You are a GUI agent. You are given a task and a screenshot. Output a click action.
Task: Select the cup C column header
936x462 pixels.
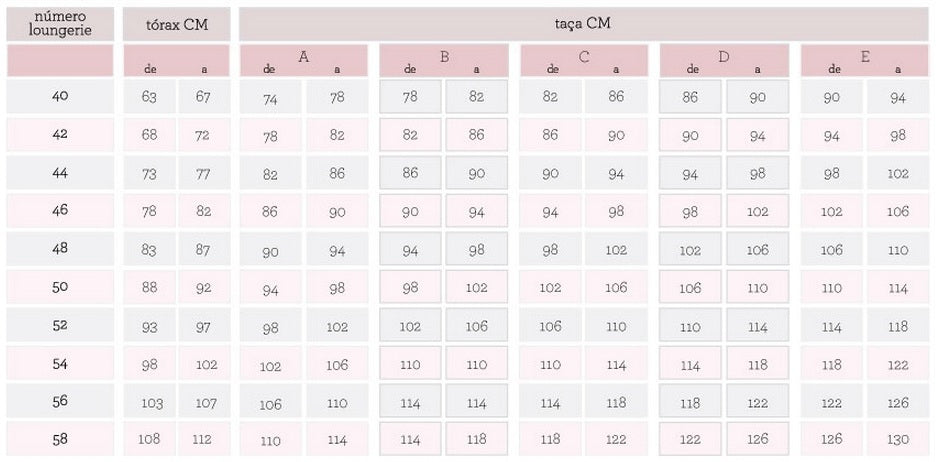[x=584, y=61]
